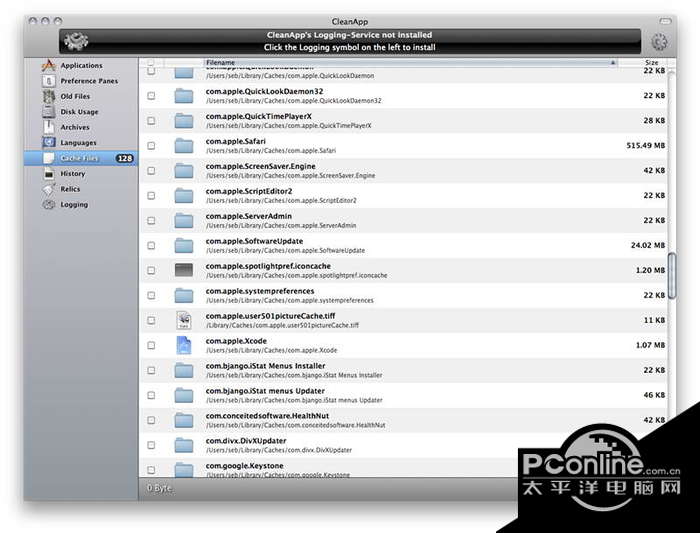Check the com.apple.Xcode checkbox
Screen dimensions: 700x533
tap(151, 345)
